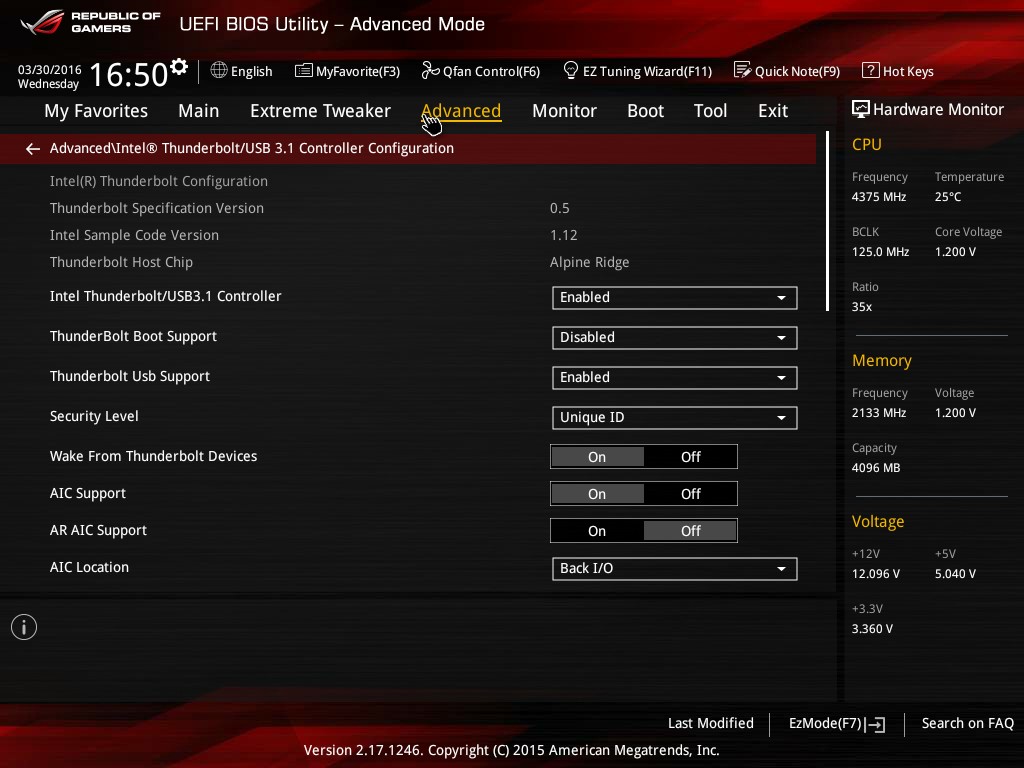Click Wake From Thunderbolt Devices label
1024x768 pixels.
tap(153, 456)
